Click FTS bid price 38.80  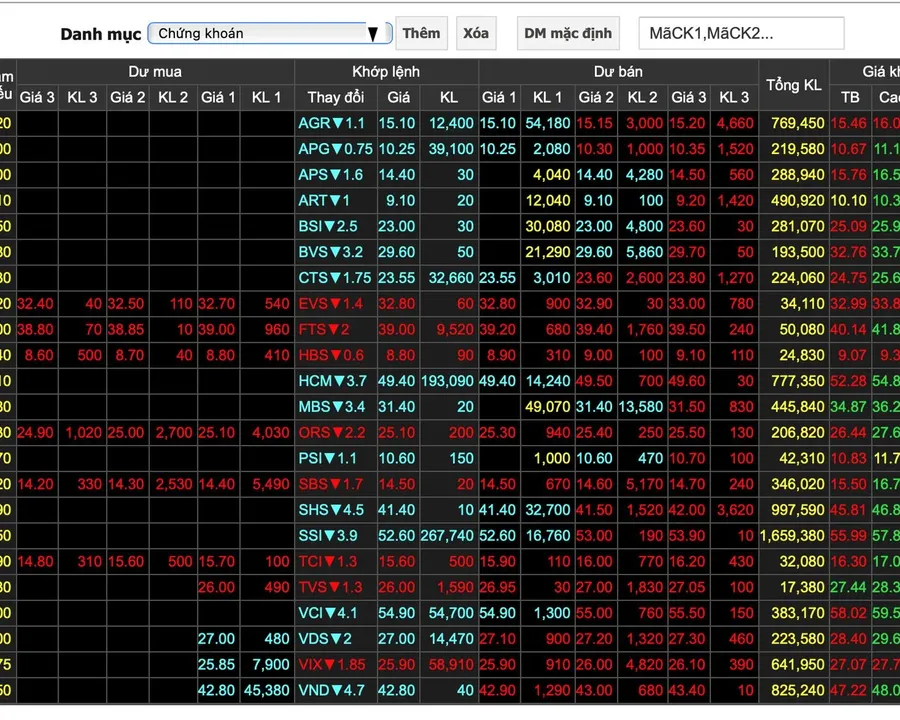pyautogui.click(x=35, y=330)
